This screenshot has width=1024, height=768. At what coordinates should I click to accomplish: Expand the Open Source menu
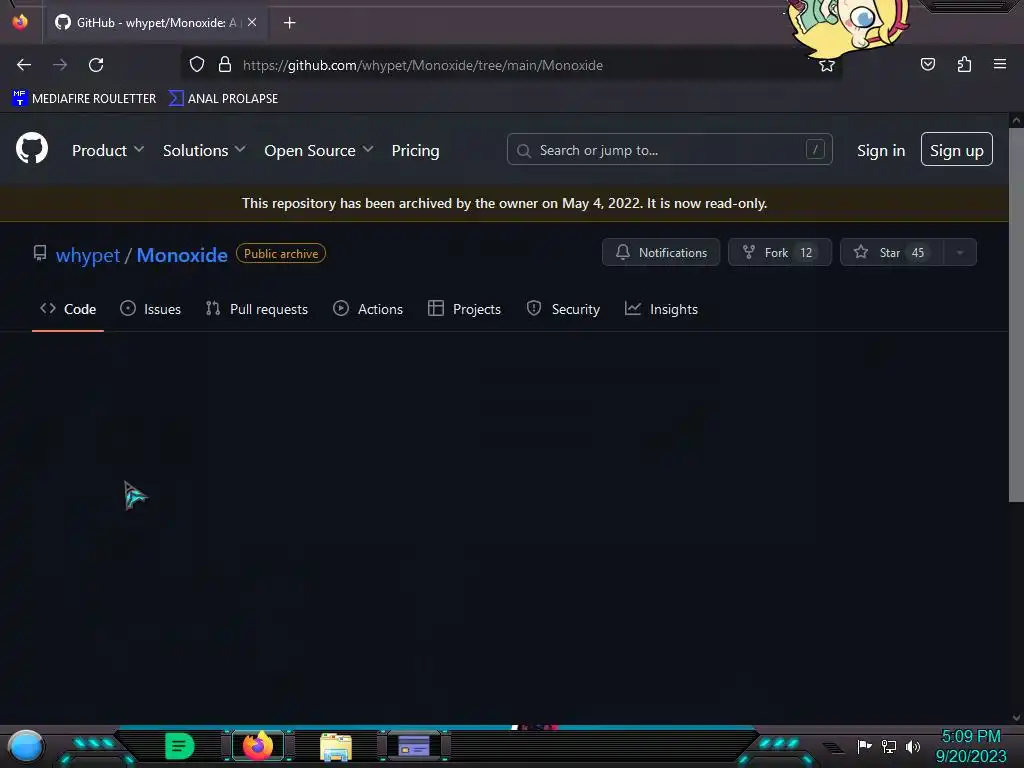pyautogui.click(x=319, y=150)
